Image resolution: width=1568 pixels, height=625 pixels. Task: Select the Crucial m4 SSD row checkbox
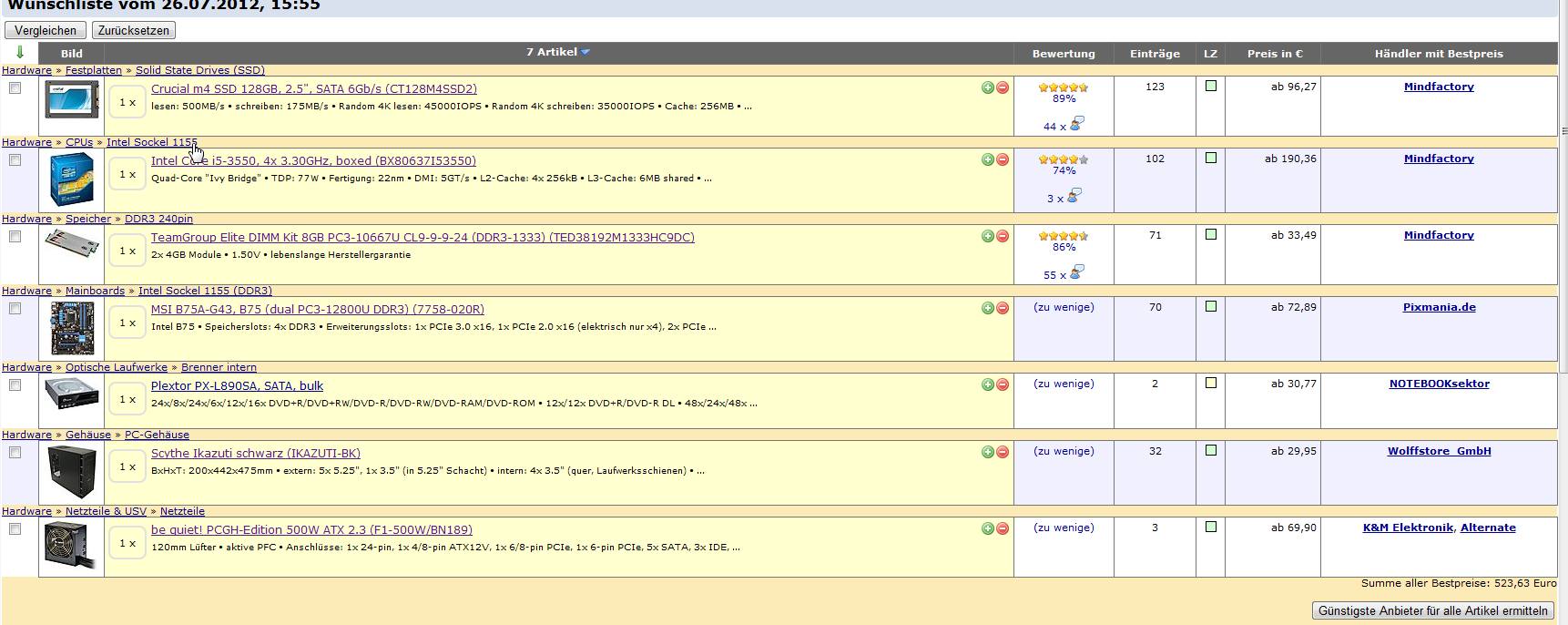[15, 88]
